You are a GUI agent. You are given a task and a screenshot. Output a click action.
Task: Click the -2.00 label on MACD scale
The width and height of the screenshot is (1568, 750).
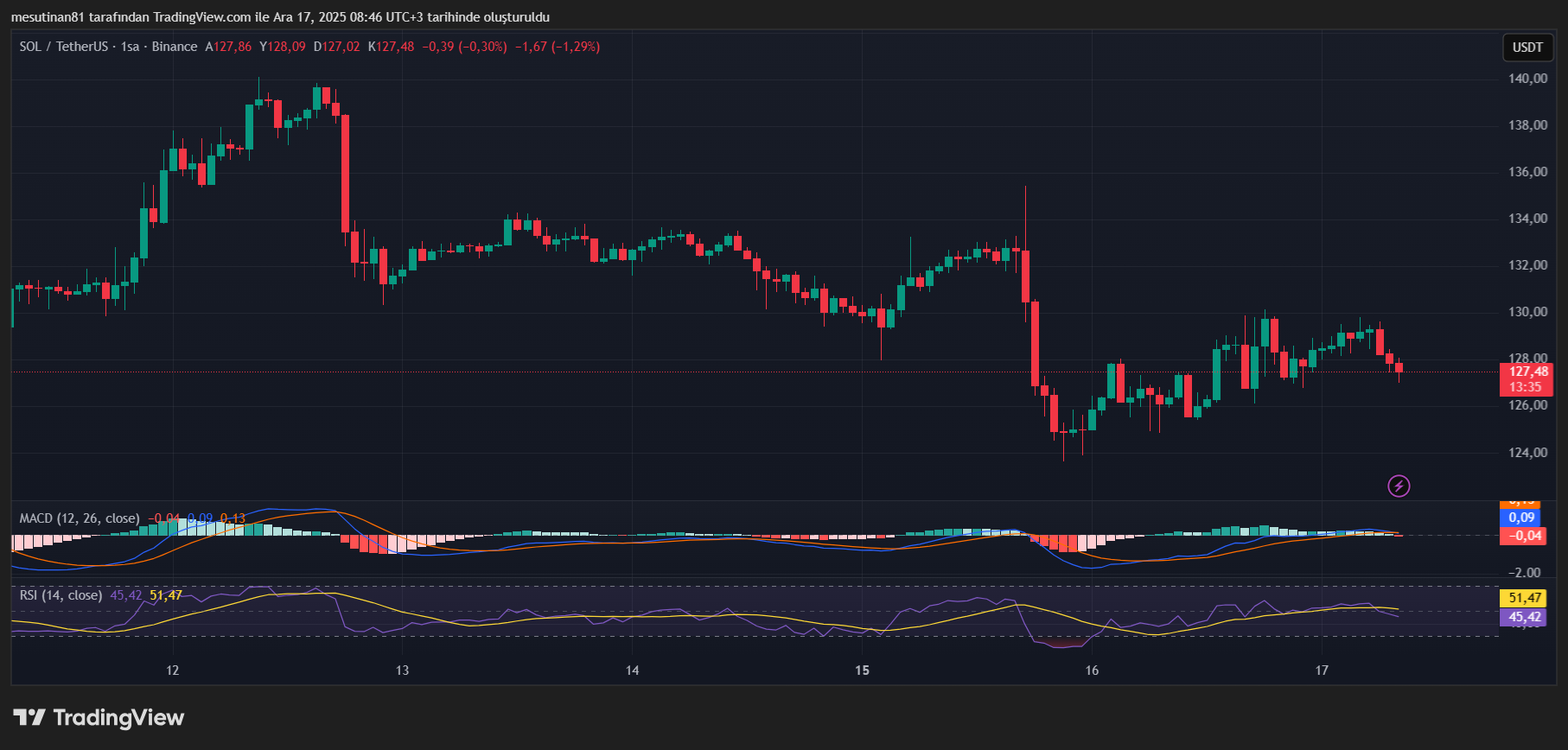1525,573
